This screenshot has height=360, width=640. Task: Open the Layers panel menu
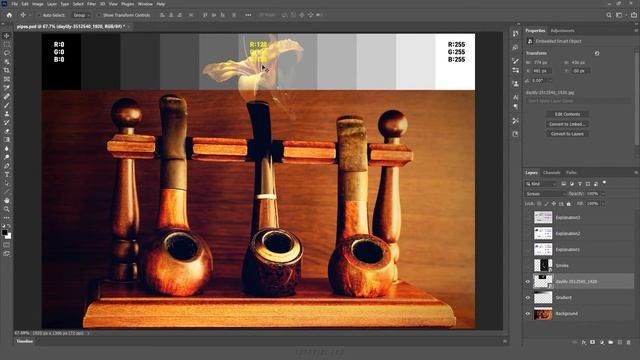(636, 173)
